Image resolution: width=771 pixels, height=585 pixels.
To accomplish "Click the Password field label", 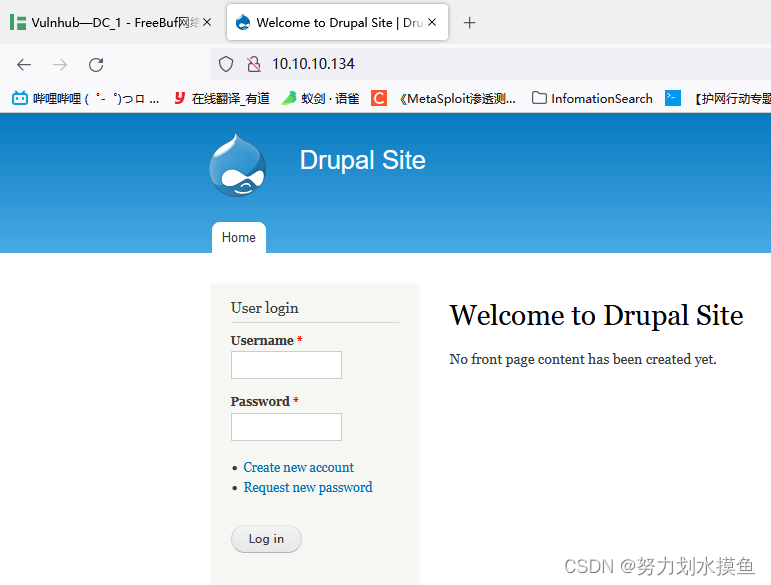I will click(x=260, y=401).
